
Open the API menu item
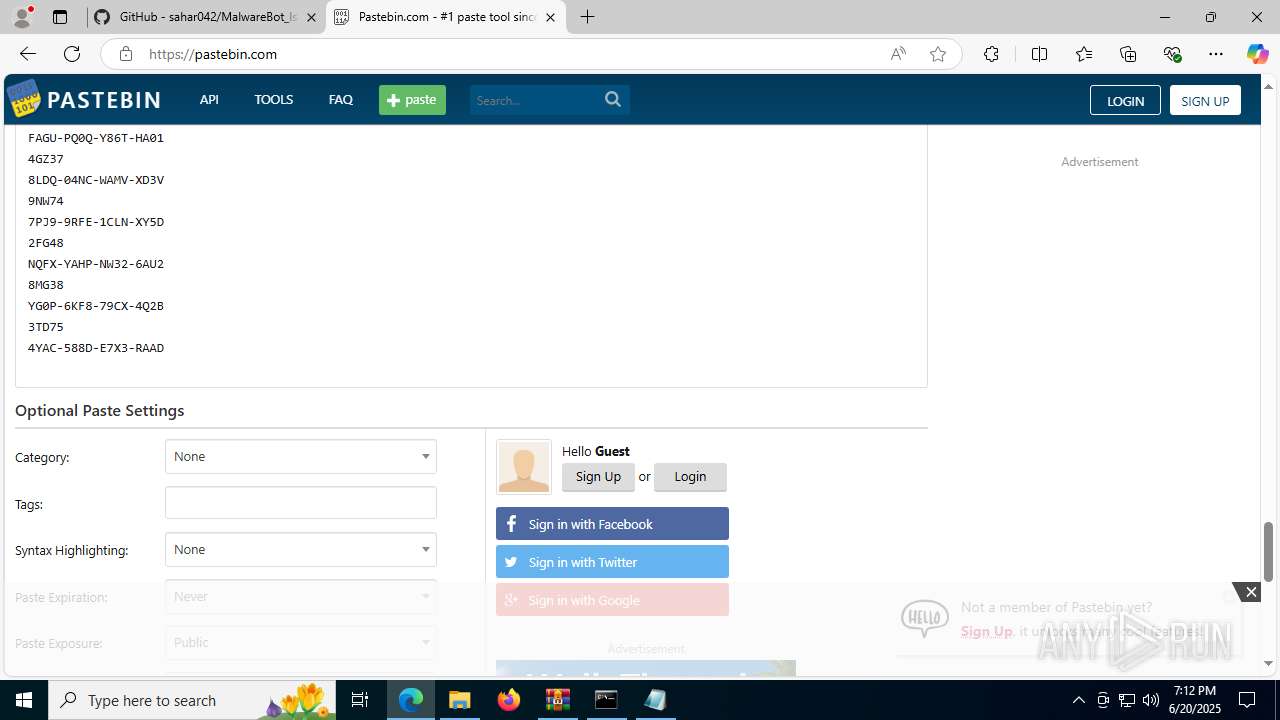click(209, 99)
